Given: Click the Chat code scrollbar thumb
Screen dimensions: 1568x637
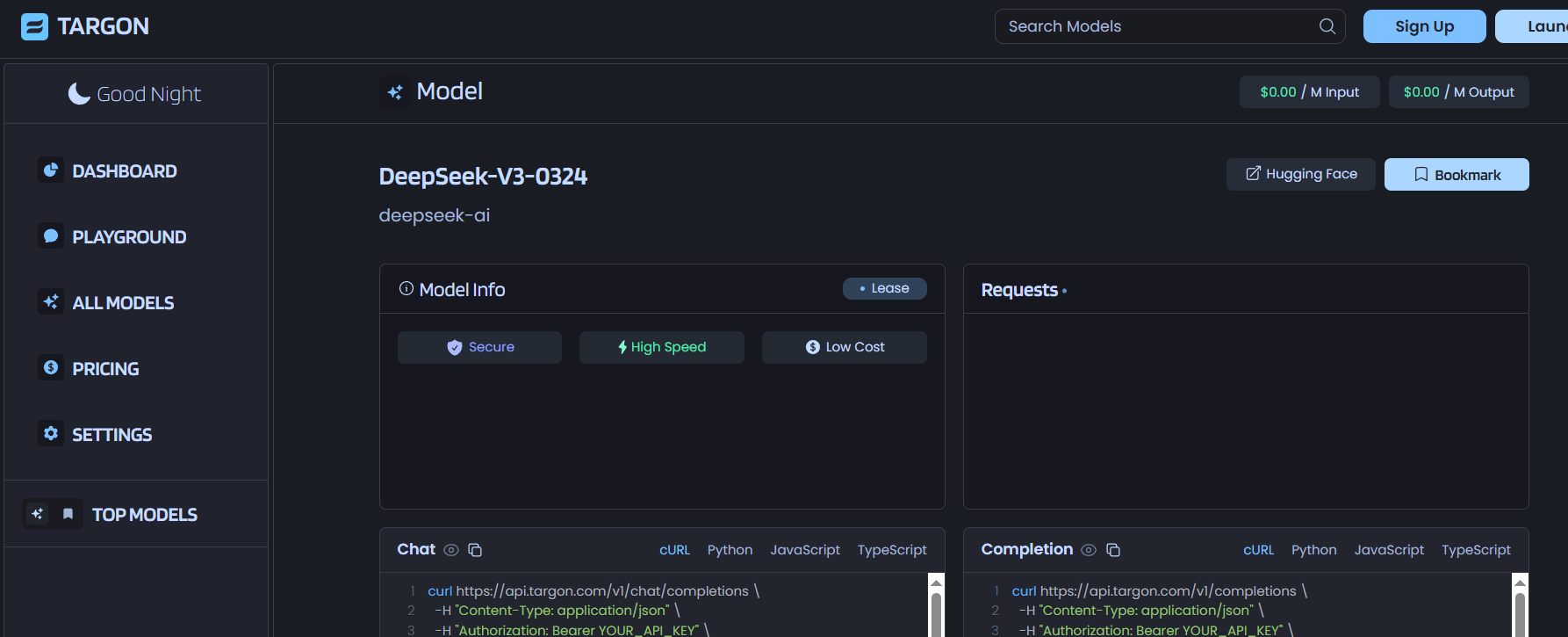Looking at the screenshot, I should pyautogui.click(x=937, y=614).
